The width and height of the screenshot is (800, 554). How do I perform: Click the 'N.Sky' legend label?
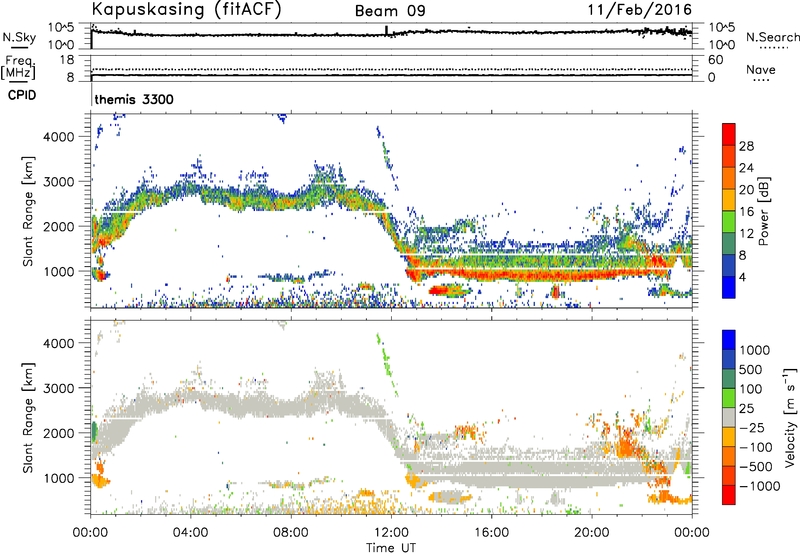19,37
